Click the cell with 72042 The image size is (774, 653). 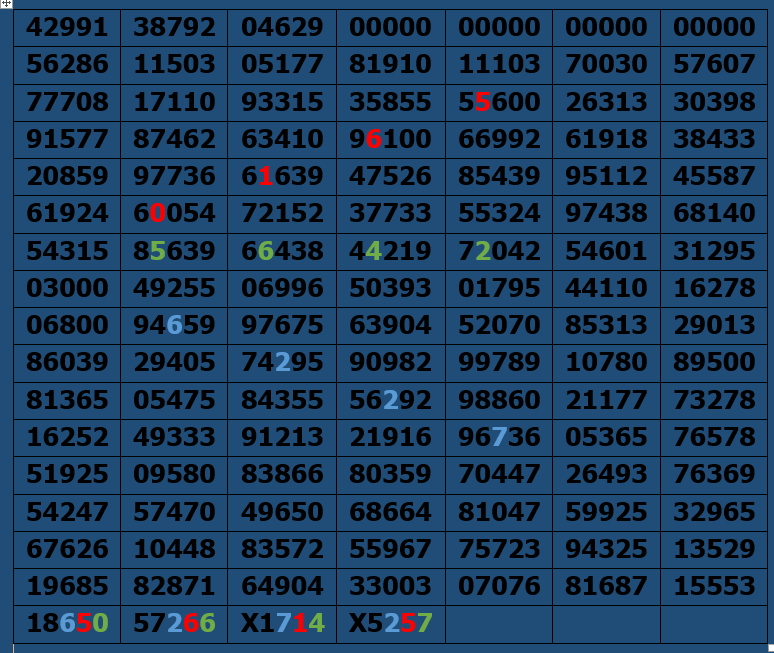499,251
